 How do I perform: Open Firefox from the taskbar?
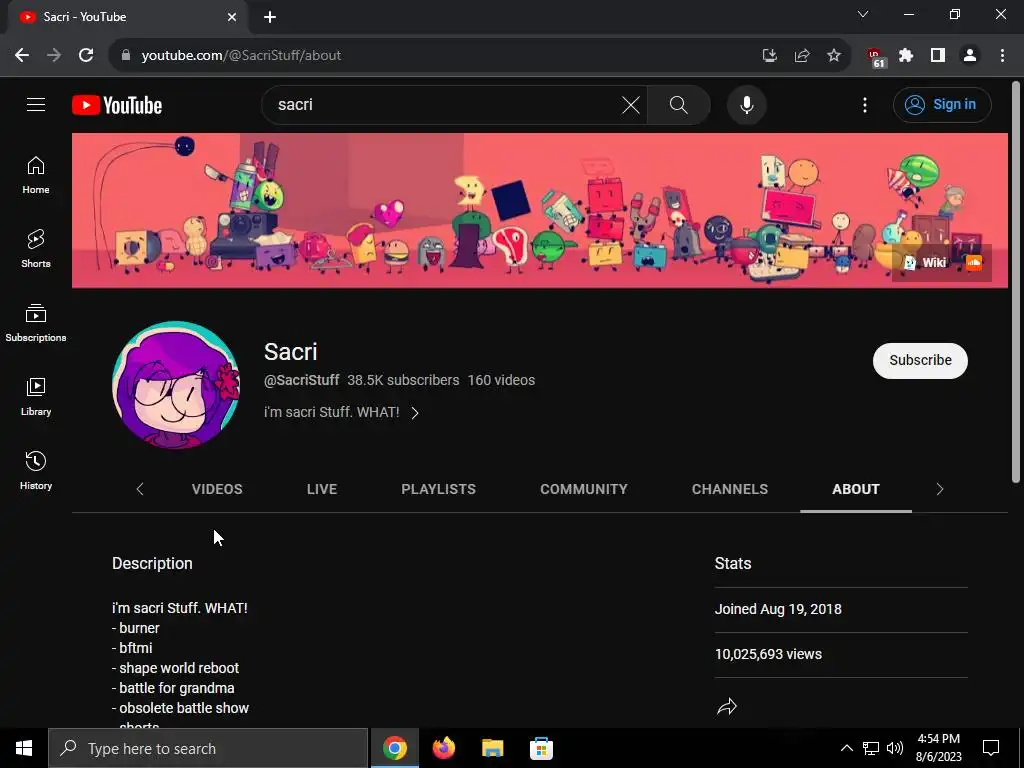(x=443, y=748)
